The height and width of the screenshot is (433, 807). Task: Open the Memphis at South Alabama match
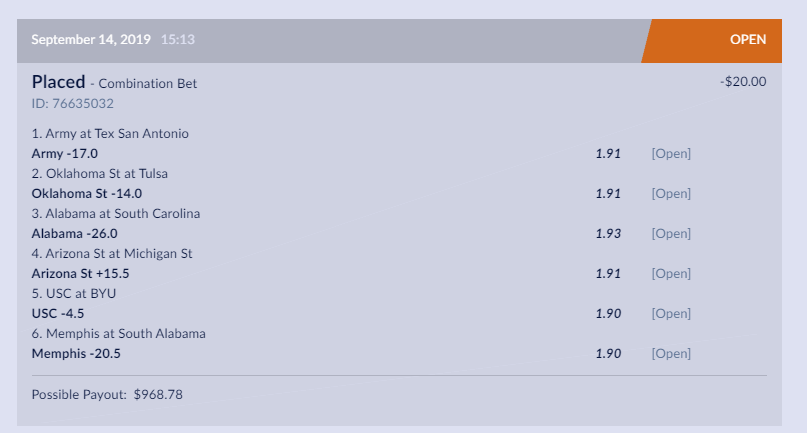click(120, 333)
